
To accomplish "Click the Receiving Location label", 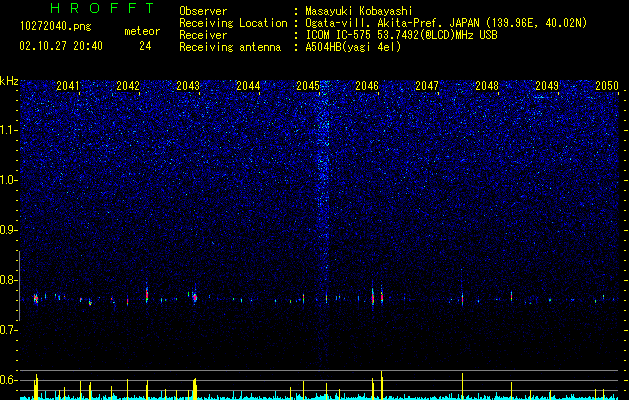I will (x=233, y=23).
